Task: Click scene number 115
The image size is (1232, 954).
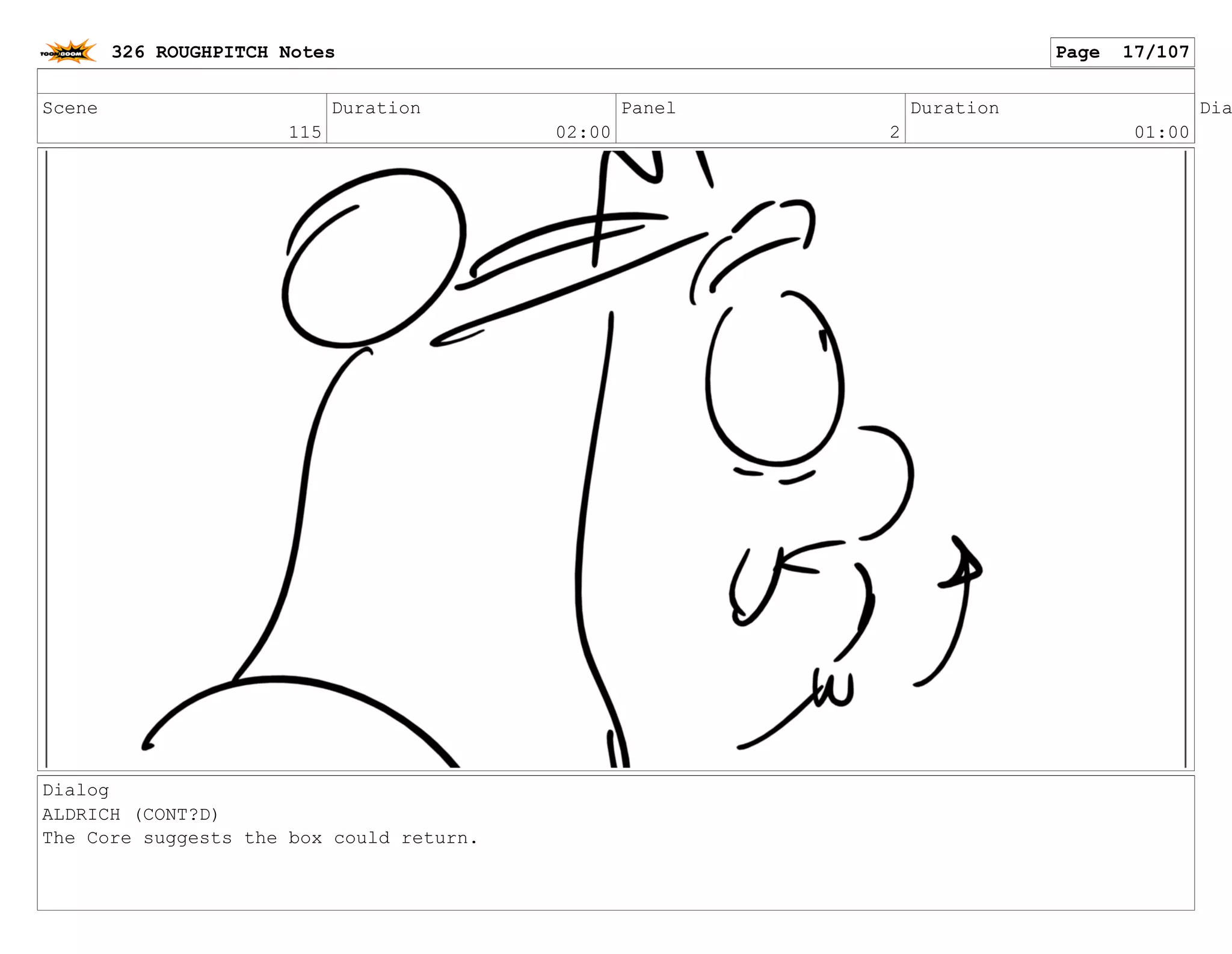Action: pyautogui.click(x=304, y=132)
